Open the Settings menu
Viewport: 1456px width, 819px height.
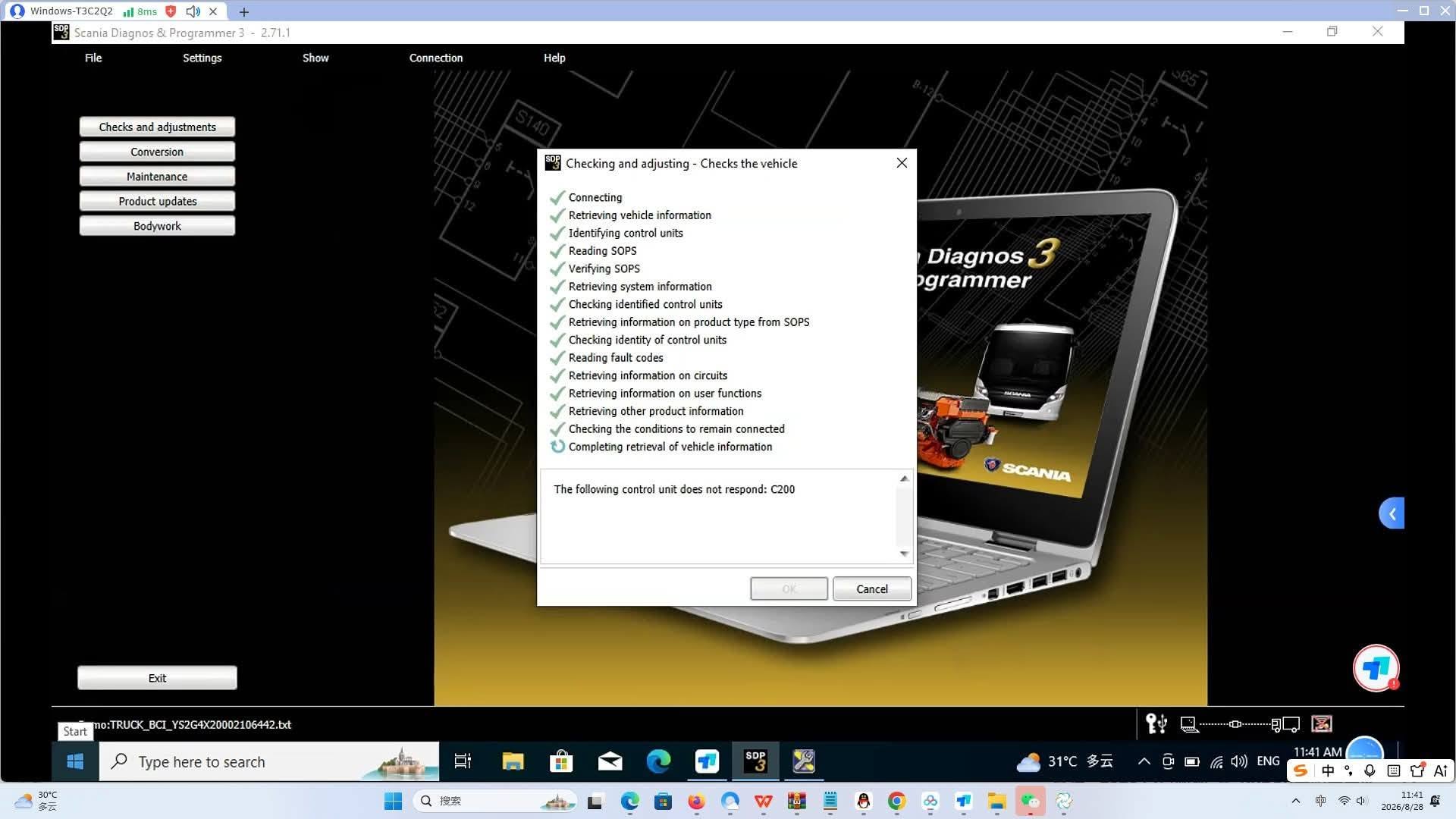click(202, 58)
